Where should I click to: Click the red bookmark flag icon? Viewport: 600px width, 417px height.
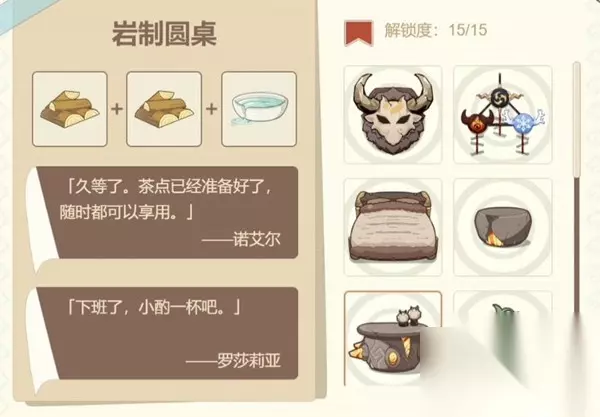click(x=359, y=33)
